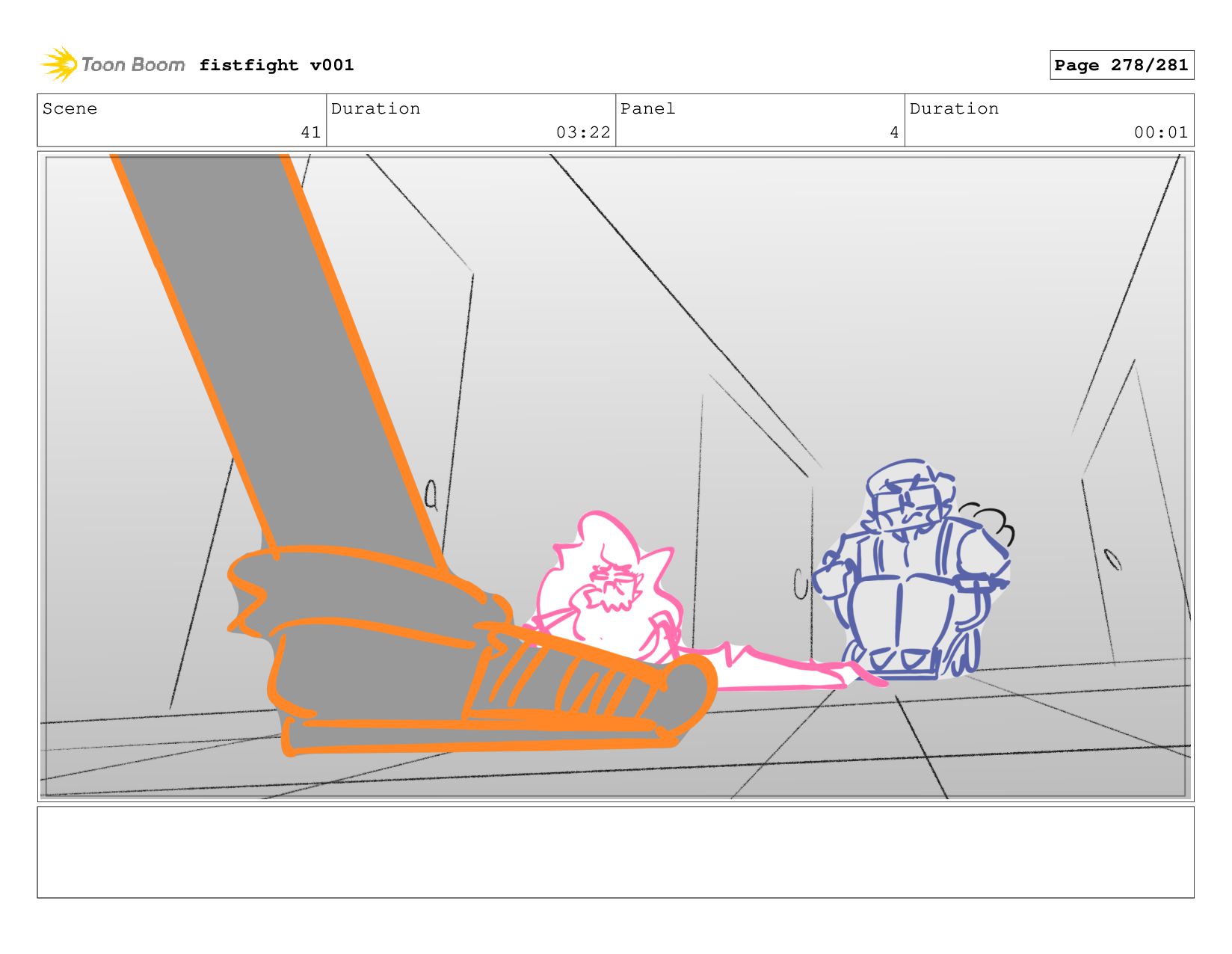The width and height of the screenshot is (1232, 954).
Task: Select the scene number '41'
Action: point(311,132)
